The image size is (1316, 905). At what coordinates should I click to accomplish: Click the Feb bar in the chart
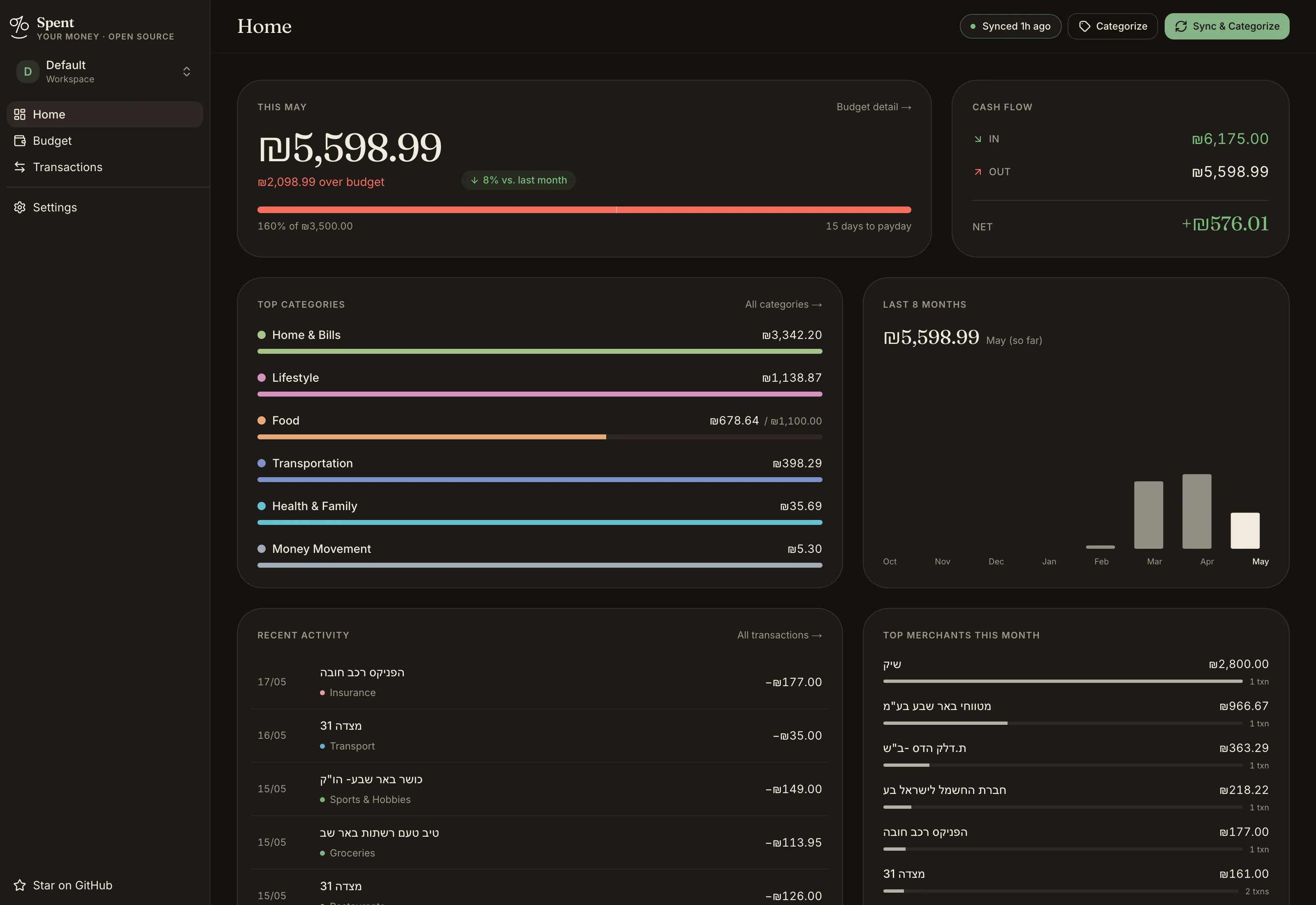point(1101,547)
